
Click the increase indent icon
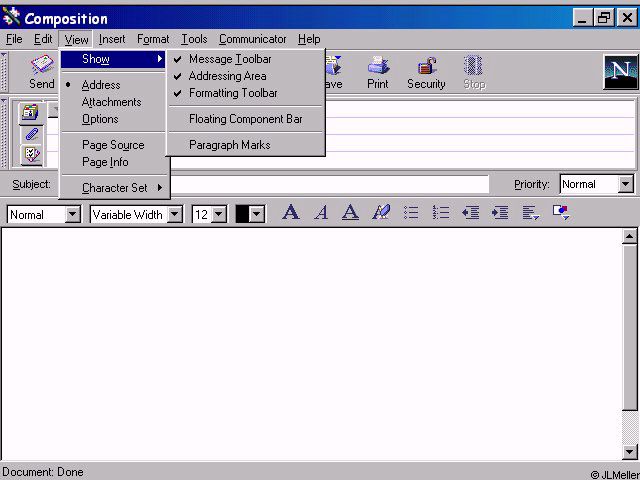(x=500, y=213)
